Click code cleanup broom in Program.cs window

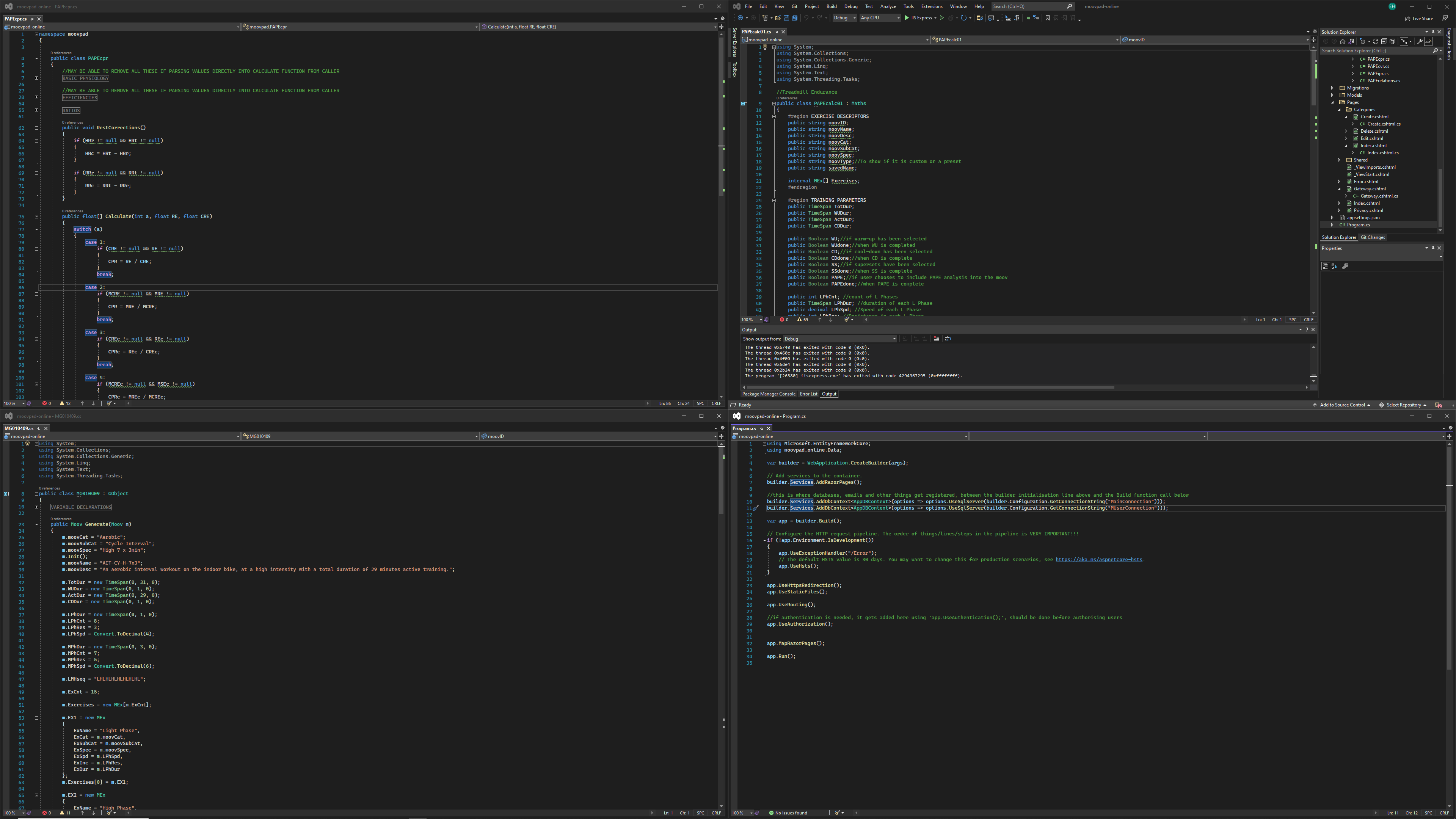[838, 813]
